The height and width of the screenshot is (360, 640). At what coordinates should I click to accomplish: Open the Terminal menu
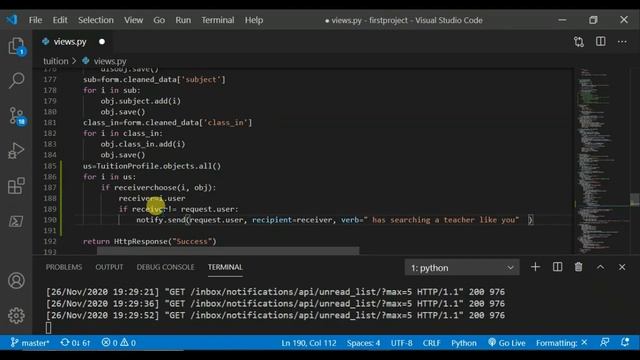218,20
